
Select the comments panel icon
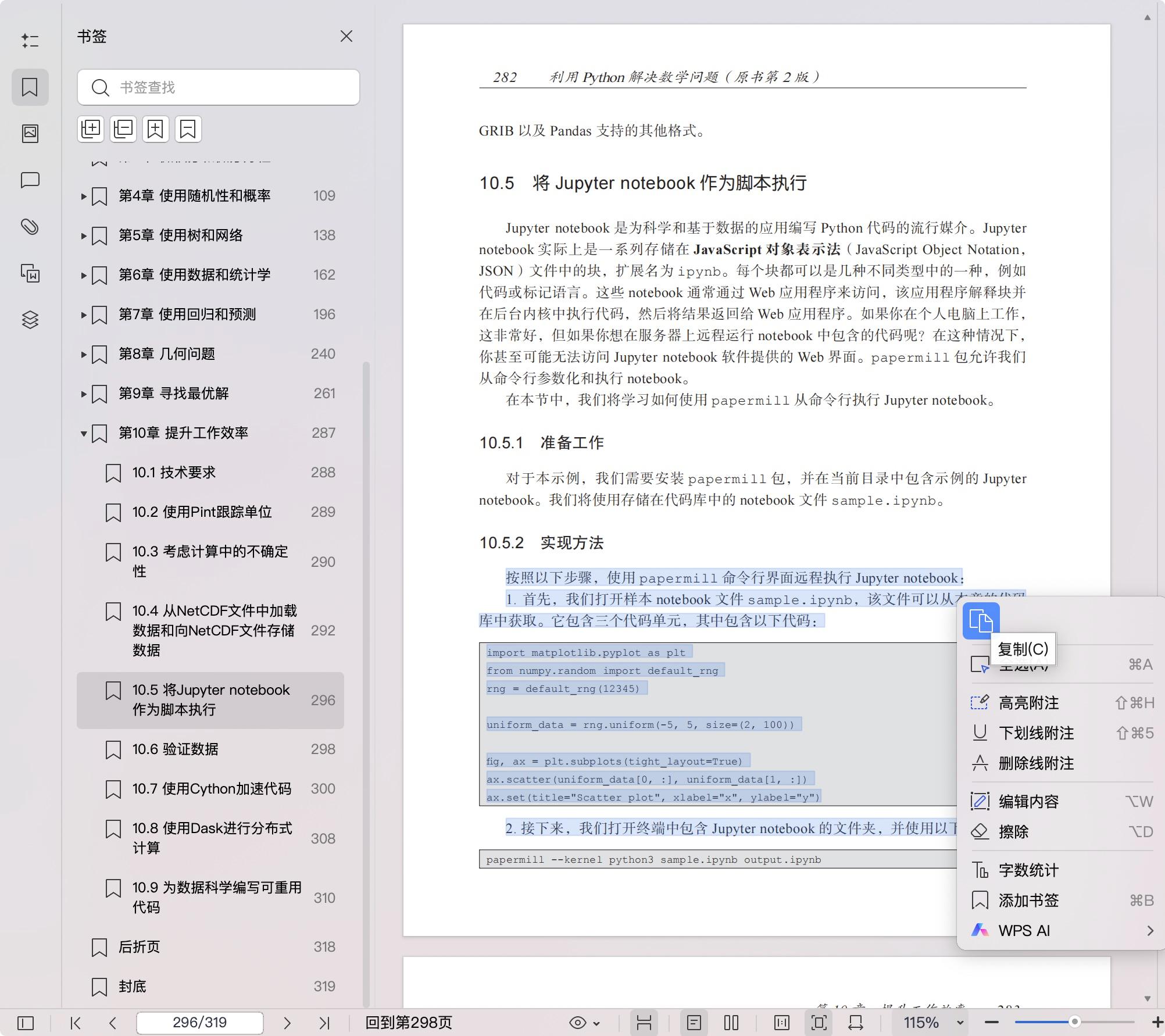click(x=30, y=181)
